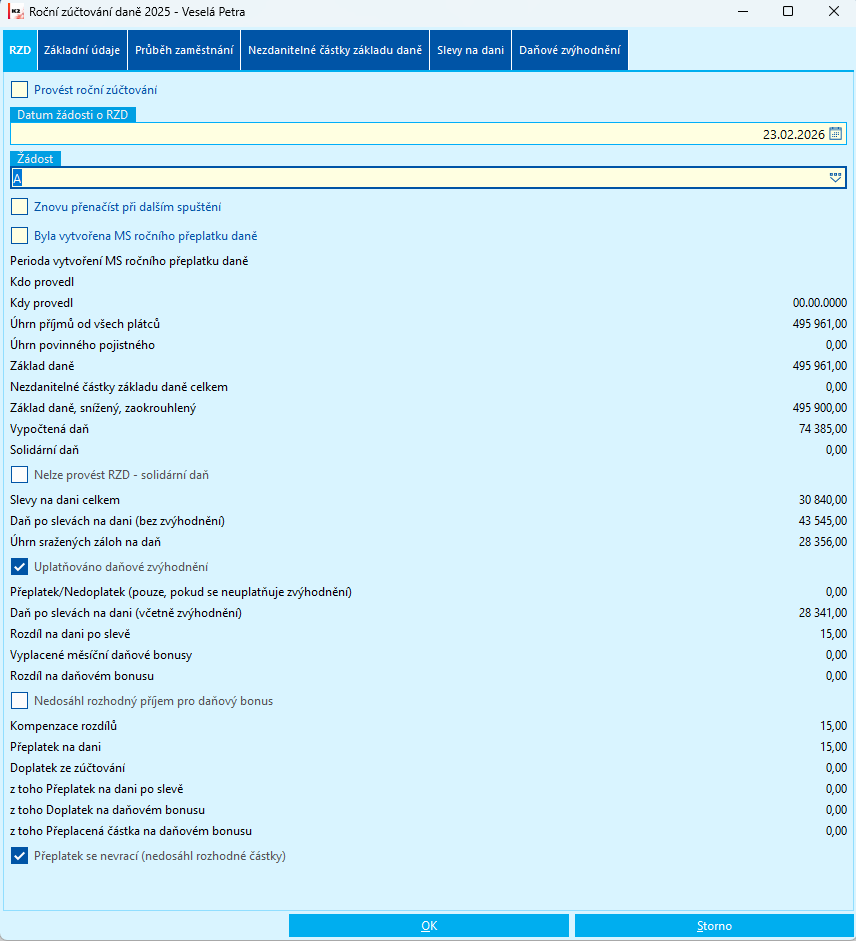Cancel with the Storno button
This screenshot has height=941, width=856.
714,925
